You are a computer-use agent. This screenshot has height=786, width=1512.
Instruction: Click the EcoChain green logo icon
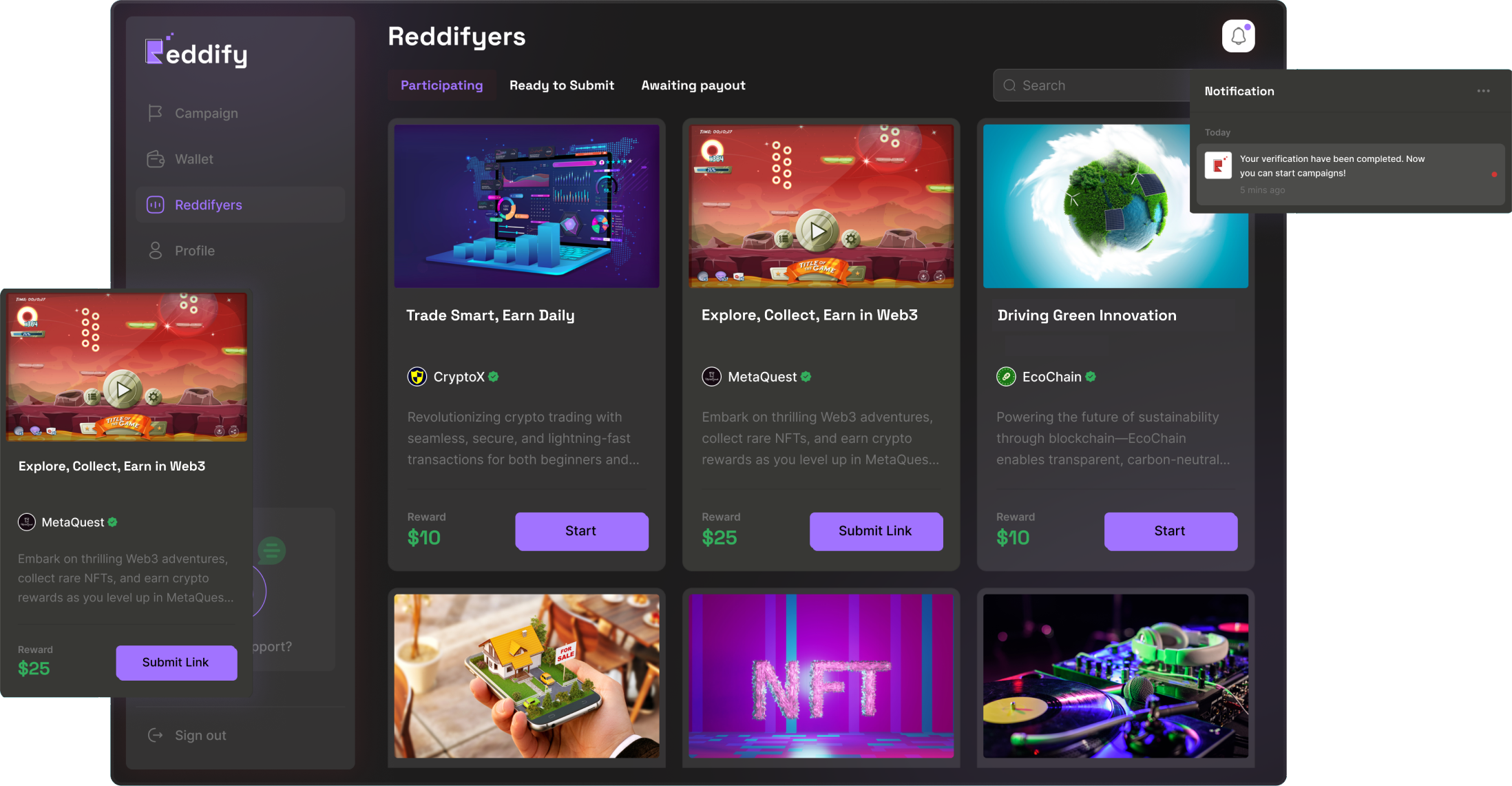click(1006, 377)
